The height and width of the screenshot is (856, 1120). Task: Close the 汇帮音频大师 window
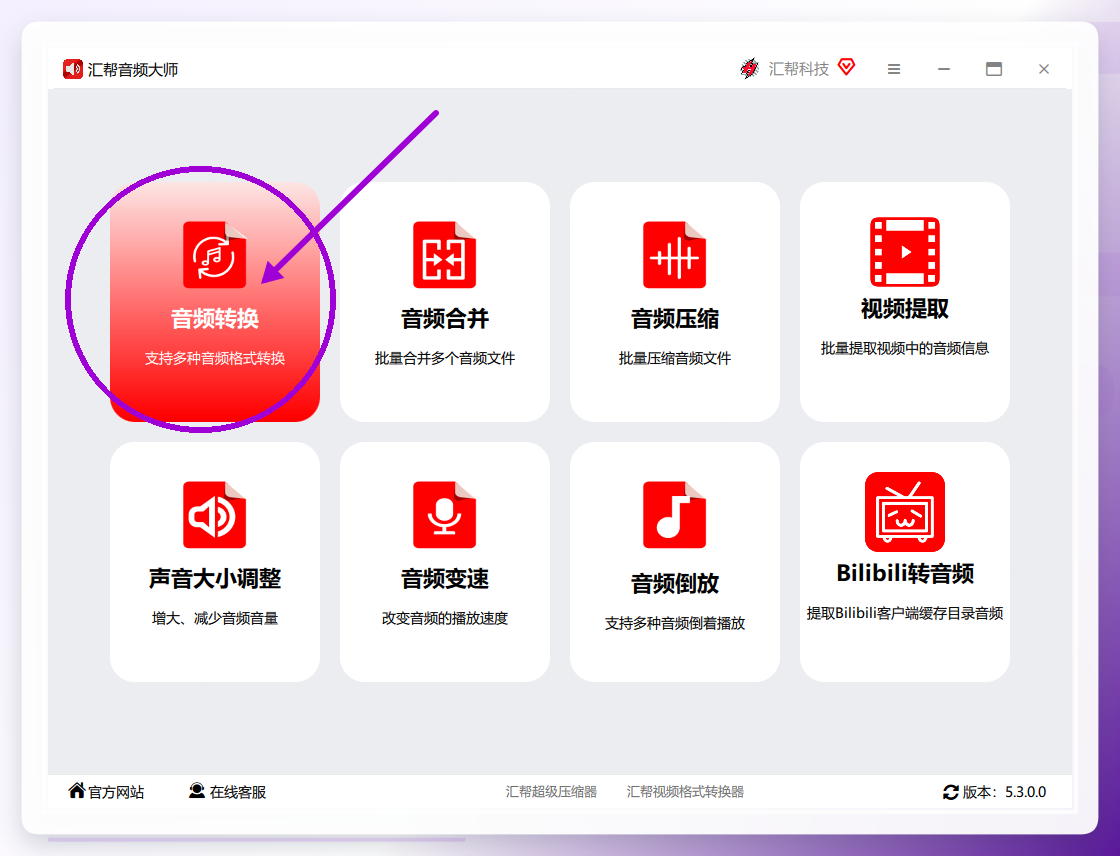click(x=1044, y=69)
